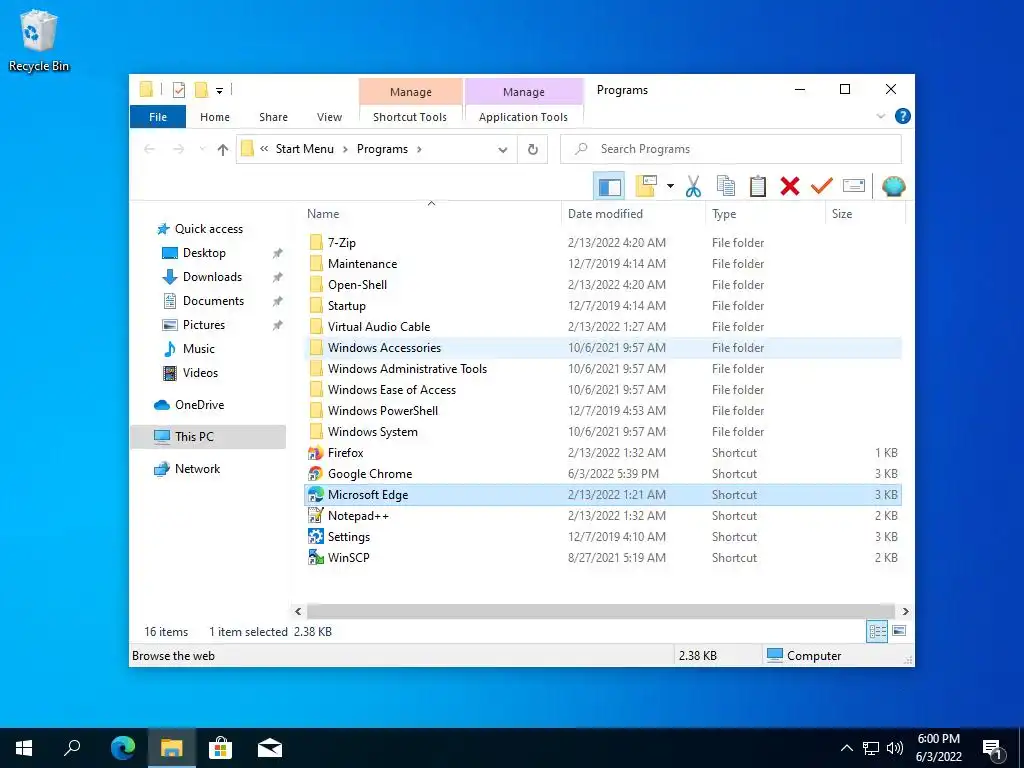The height and width of the screenshot is (768, 1024).
Task: Open Downloads in the navigation pane
Action: tap(212, 277)
